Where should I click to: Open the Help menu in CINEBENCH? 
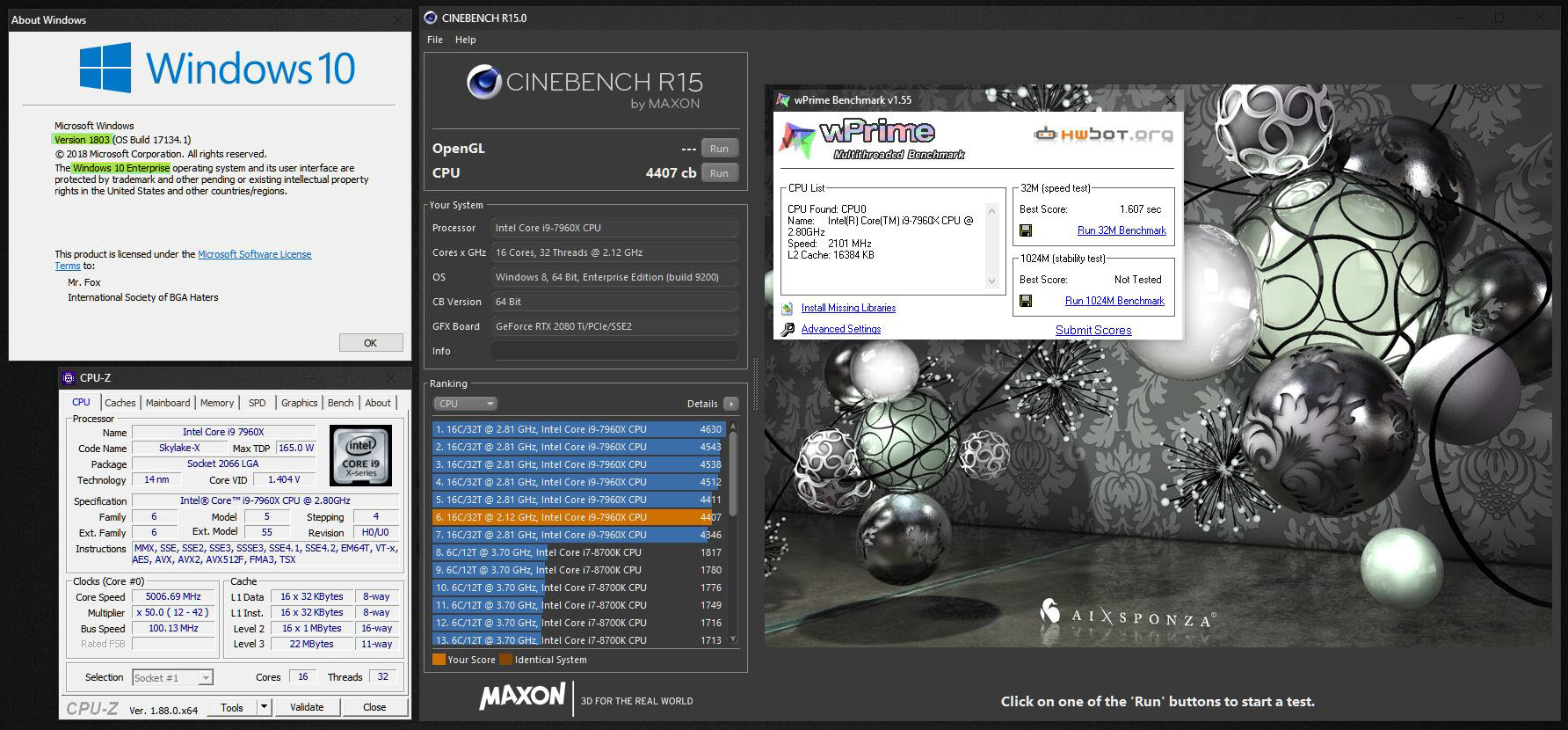pos(466,40)
